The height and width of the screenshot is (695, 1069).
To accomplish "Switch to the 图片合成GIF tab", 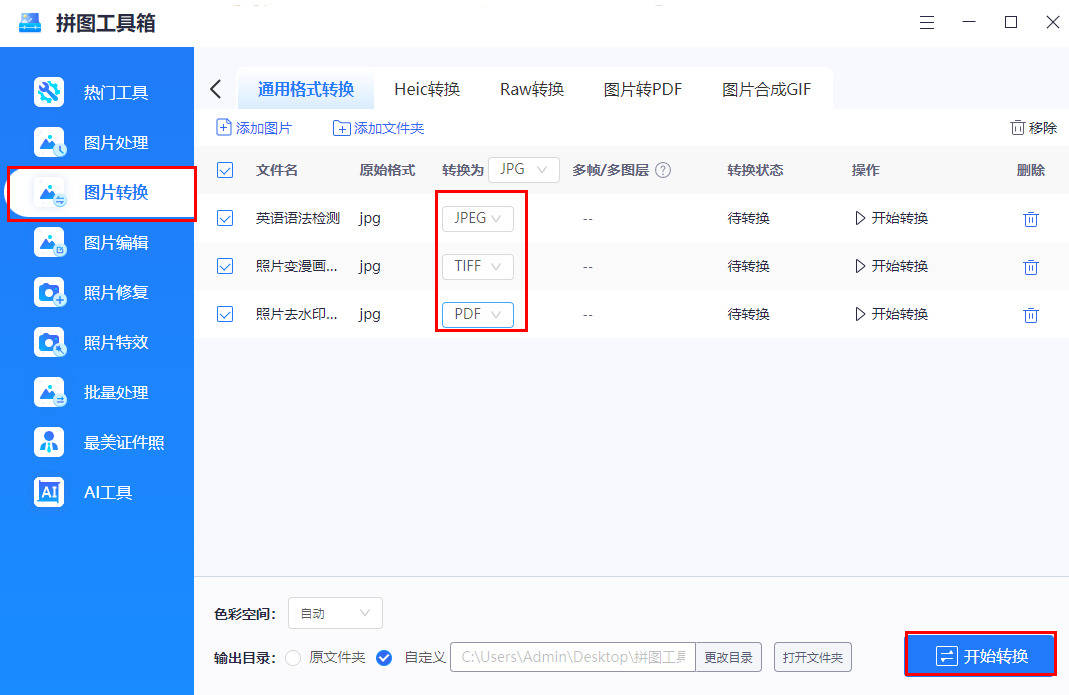I will point(766,89).
